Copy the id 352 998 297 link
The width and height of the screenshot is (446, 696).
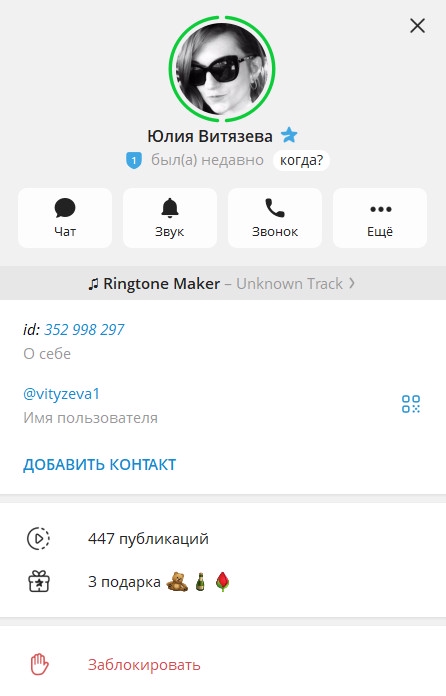(x=84, y=329)
